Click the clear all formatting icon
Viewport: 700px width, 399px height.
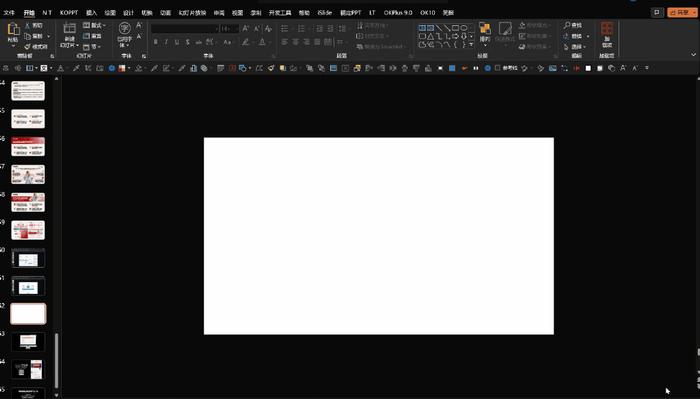(268, 29)
